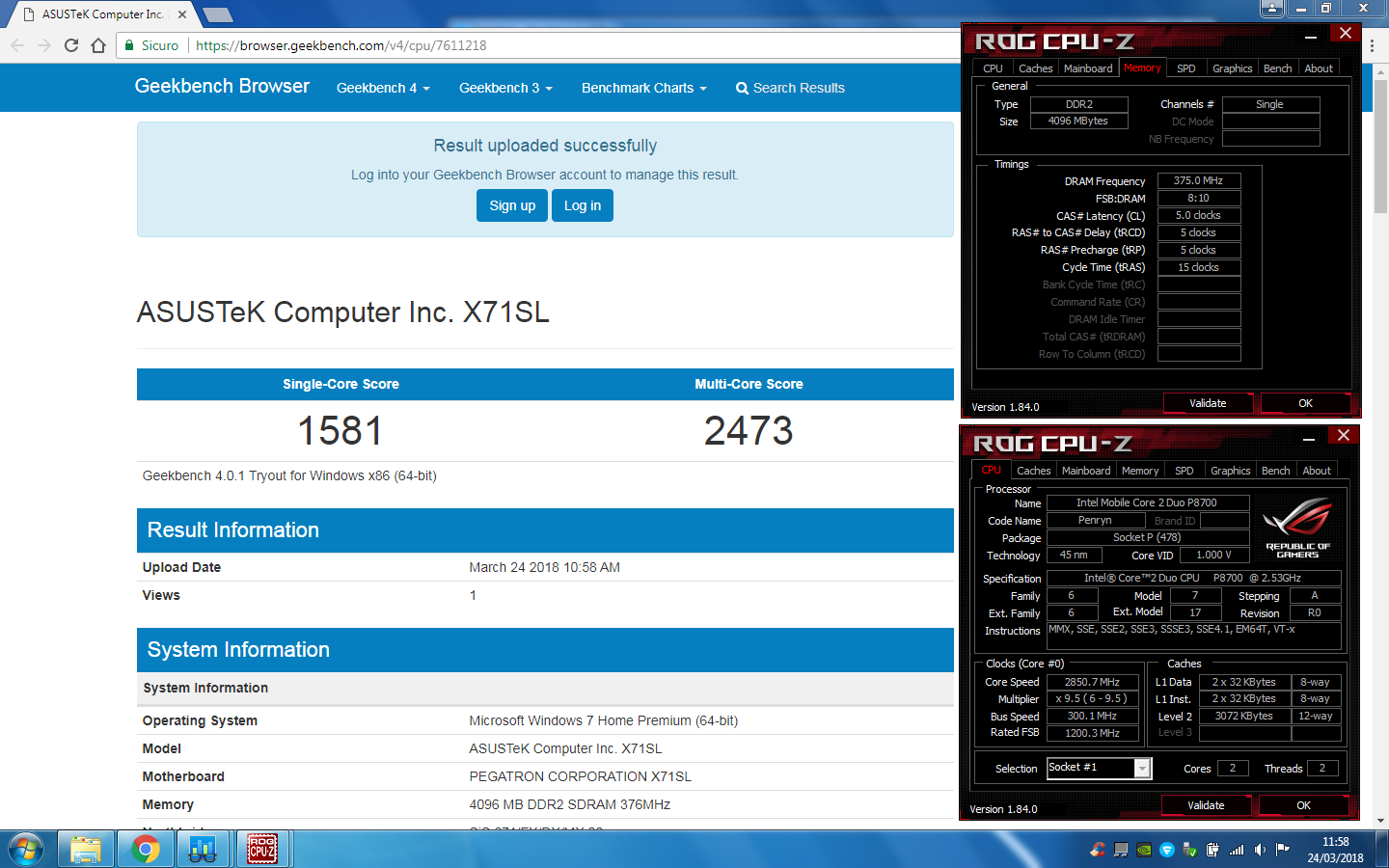The width and height of the screenshot is (1389, 868).
Task: Click the Log in button
Action: coord(583,205)
